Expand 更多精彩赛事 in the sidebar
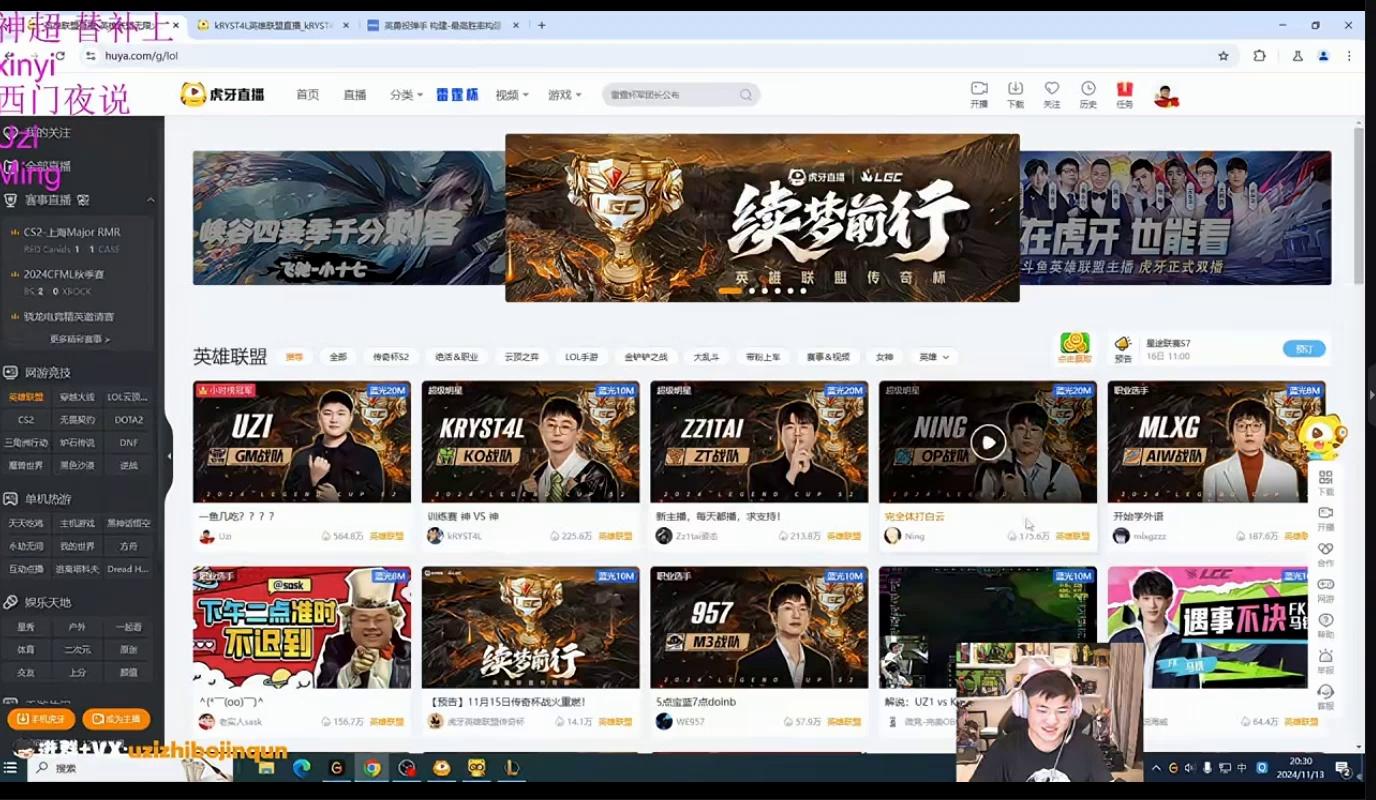This screenshot has height=800, width=1376. [80, 339]
